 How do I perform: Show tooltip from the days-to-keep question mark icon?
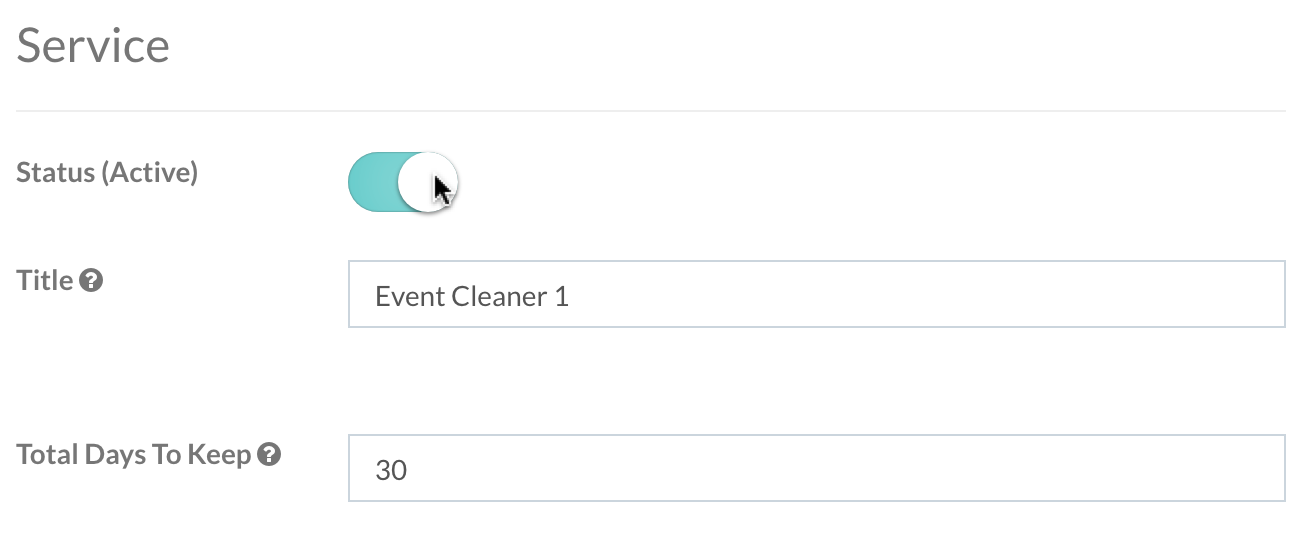pyautogui.click(x=268, y=455)
